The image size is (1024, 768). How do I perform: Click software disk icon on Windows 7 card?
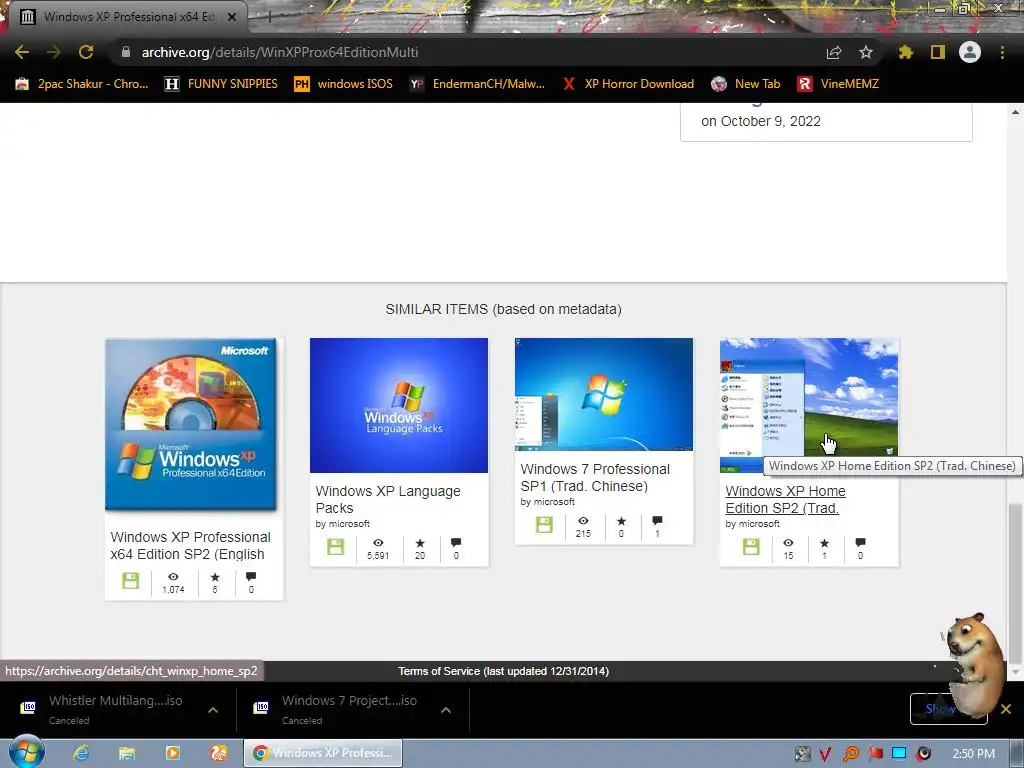click(x=544, y=524)
